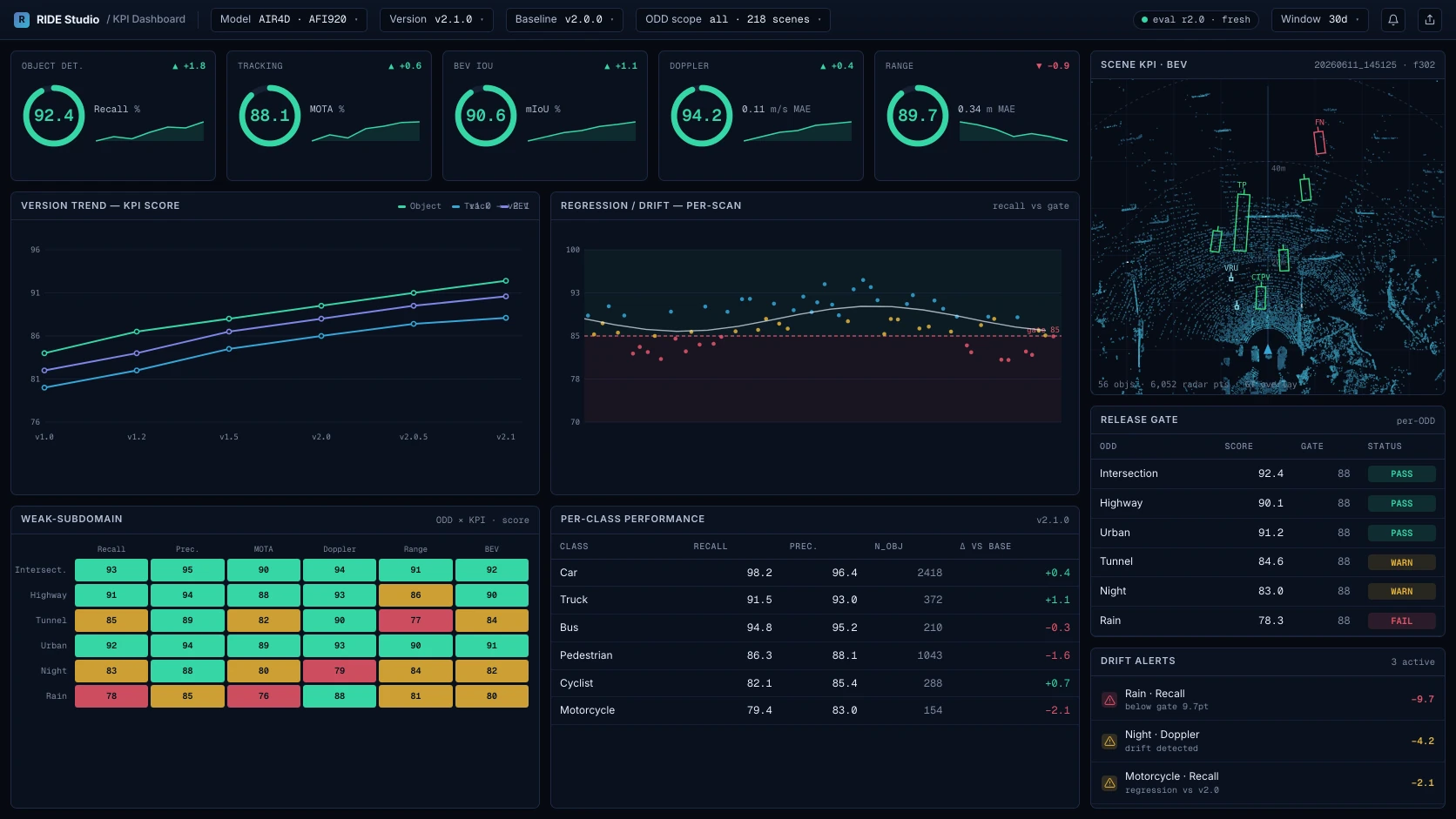1456x819 pixels.
Task: Click WARN status for Night
Action: (1402, 592)
